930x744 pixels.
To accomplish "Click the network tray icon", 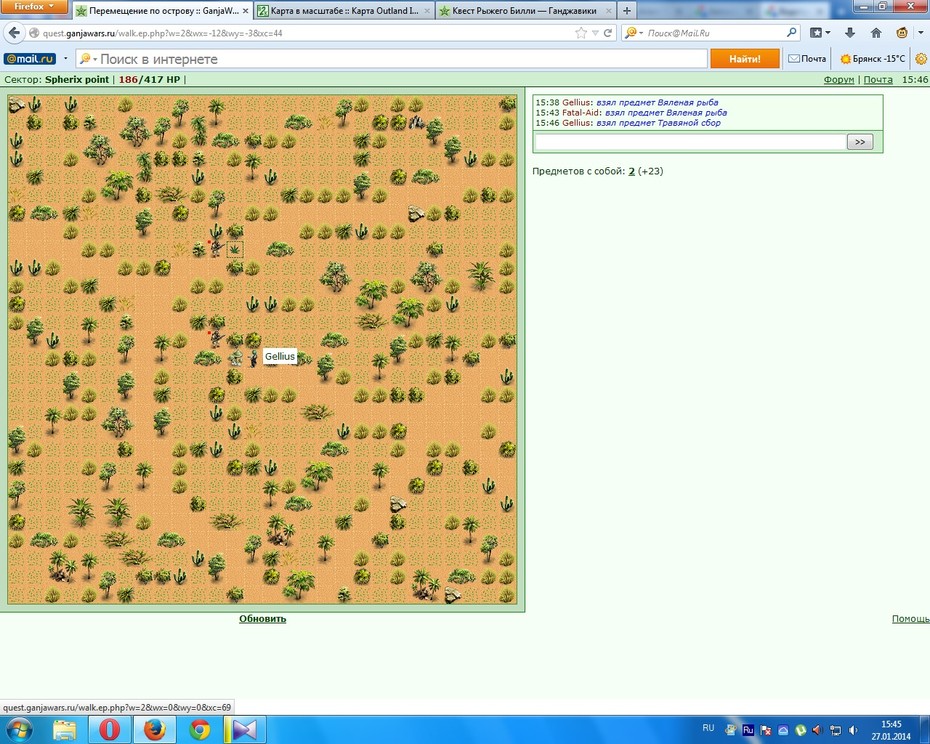I will [x=835, y=730].
